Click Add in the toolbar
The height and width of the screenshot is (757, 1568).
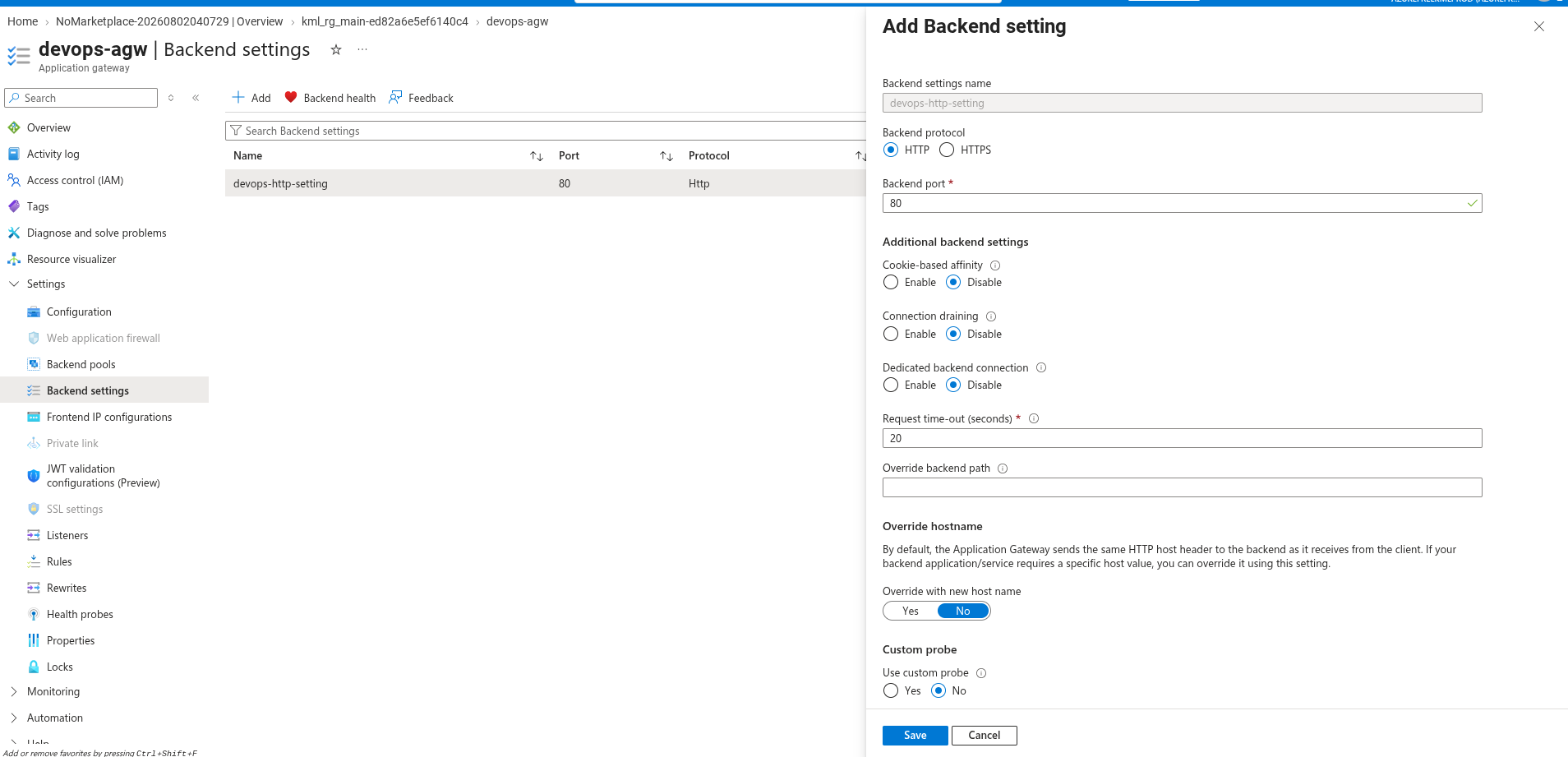pos(251,98)
